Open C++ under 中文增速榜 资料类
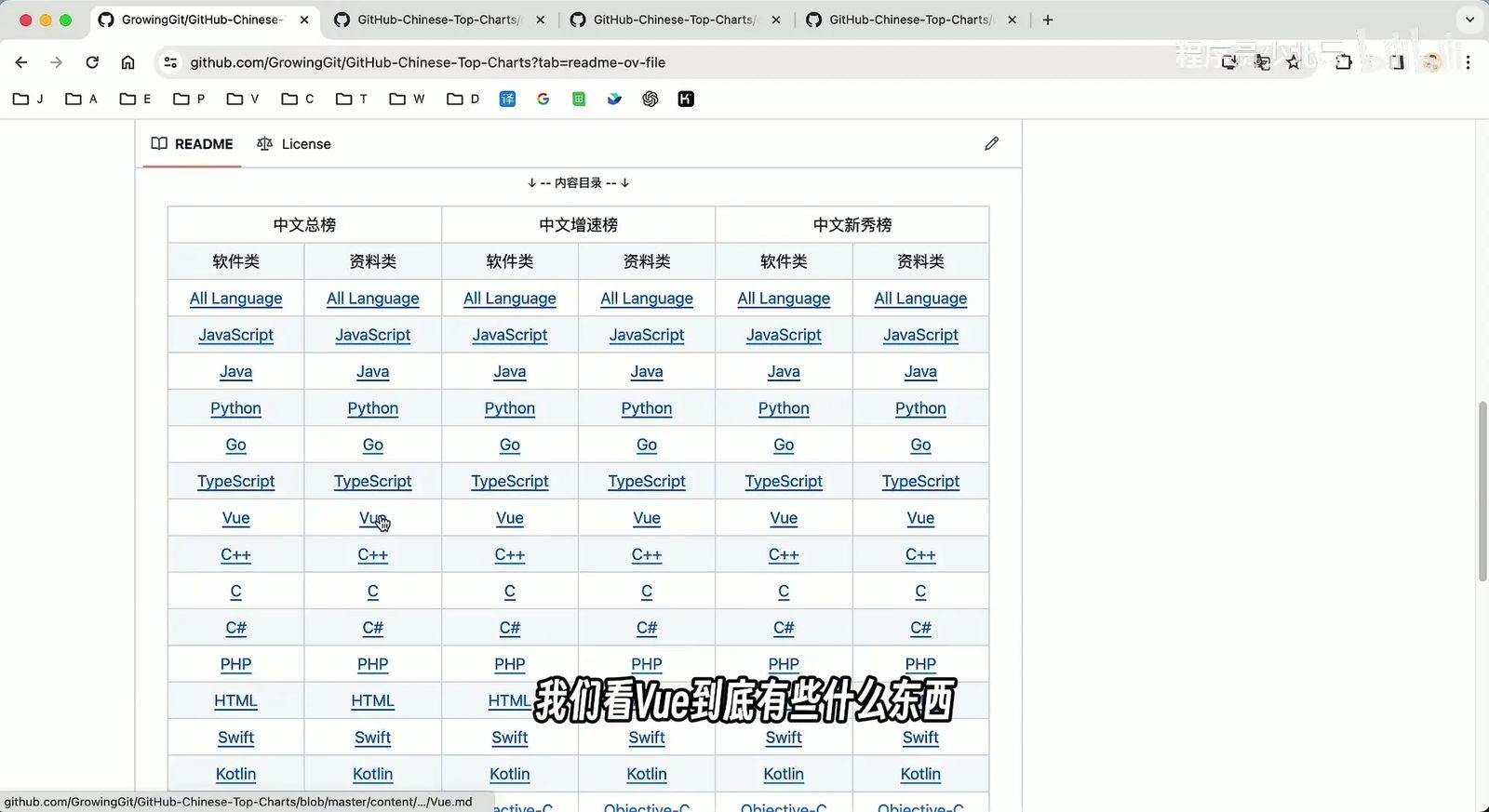Viewport: 1489px width, 812px height. click(647, 554)
